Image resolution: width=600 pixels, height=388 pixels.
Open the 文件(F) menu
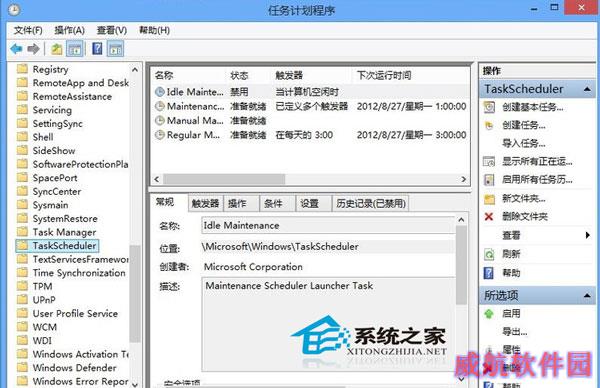(28, 30)
